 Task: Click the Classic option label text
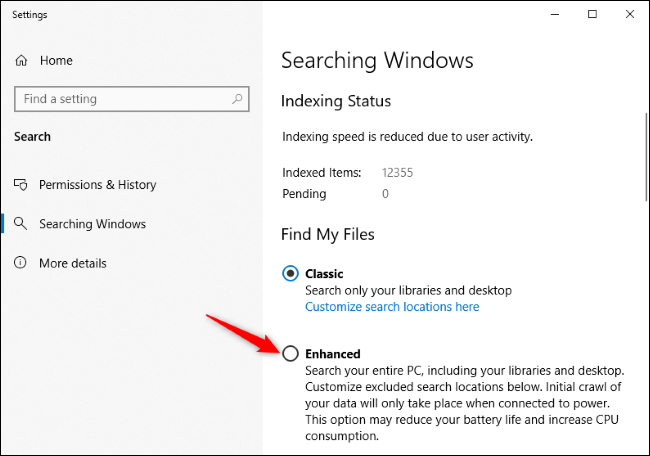click(x=324, y=273)
